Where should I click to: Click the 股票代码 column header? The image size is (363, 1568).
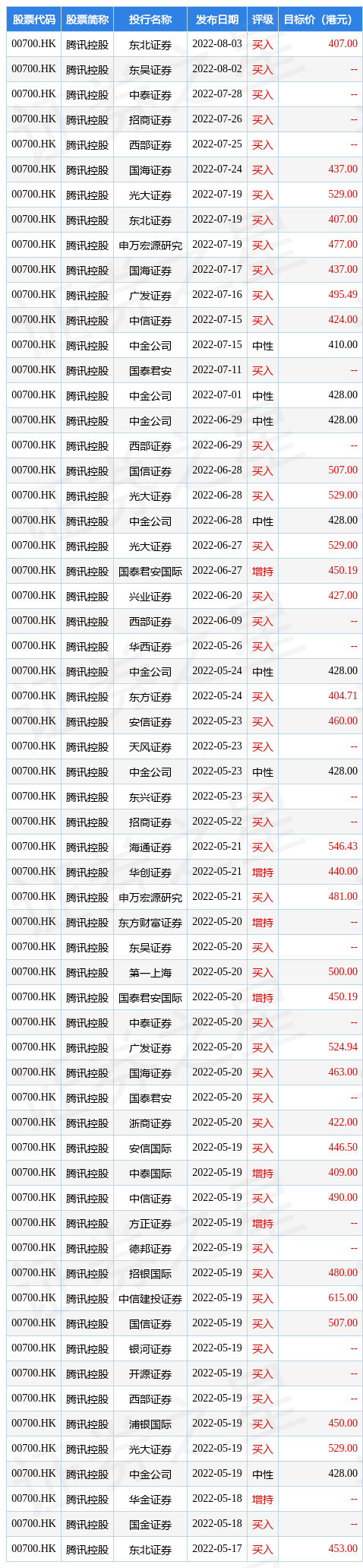click(x=33, y=20)
